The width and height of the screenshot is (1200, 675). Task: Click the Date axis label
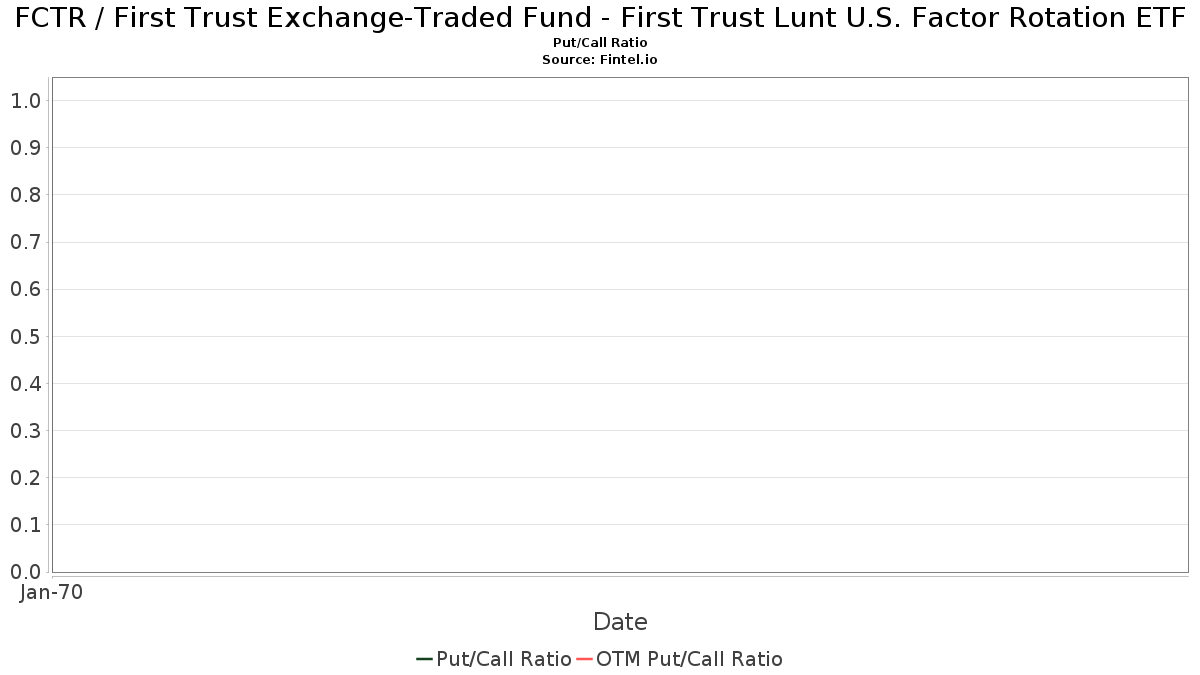click(620, 622)
